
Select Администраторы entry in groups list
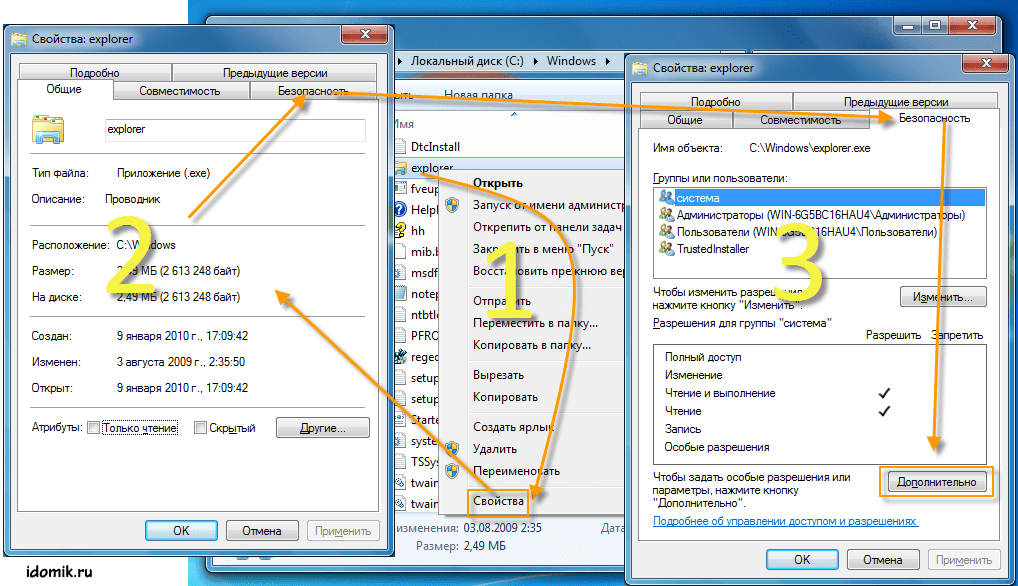click(821, 214)
